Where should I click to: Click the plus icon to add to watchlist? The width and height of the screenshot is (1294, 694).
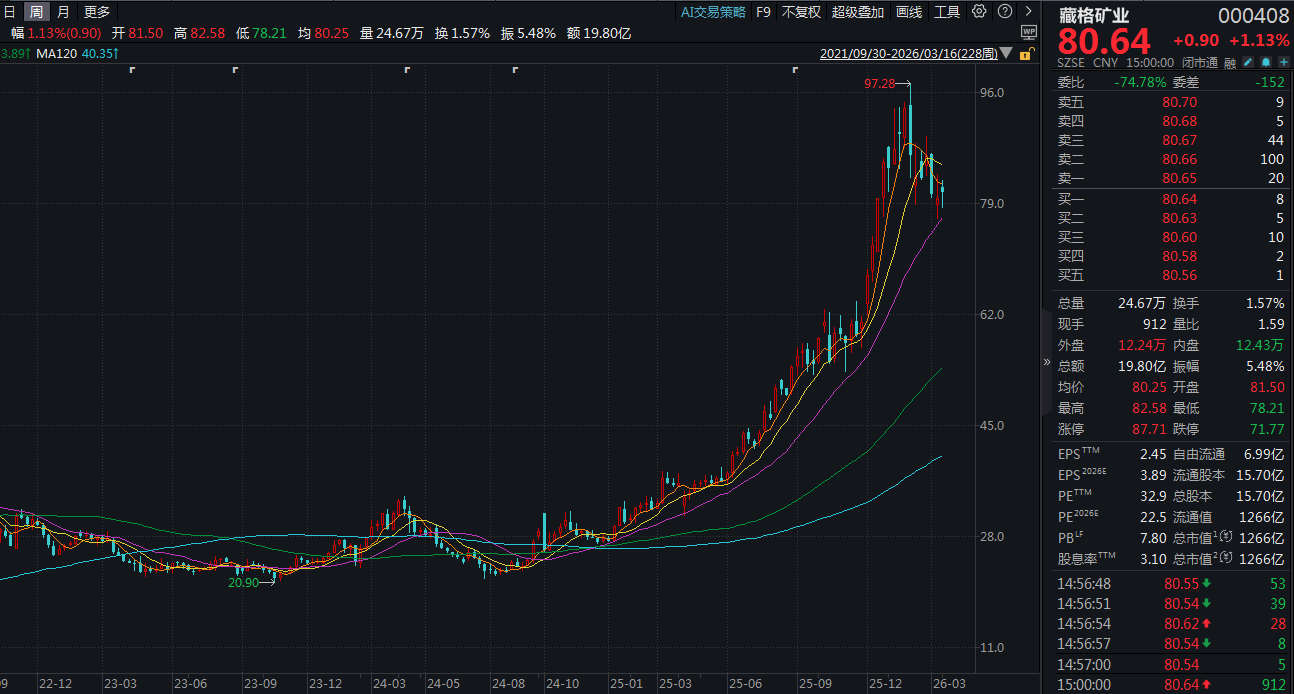(1282, 62)
